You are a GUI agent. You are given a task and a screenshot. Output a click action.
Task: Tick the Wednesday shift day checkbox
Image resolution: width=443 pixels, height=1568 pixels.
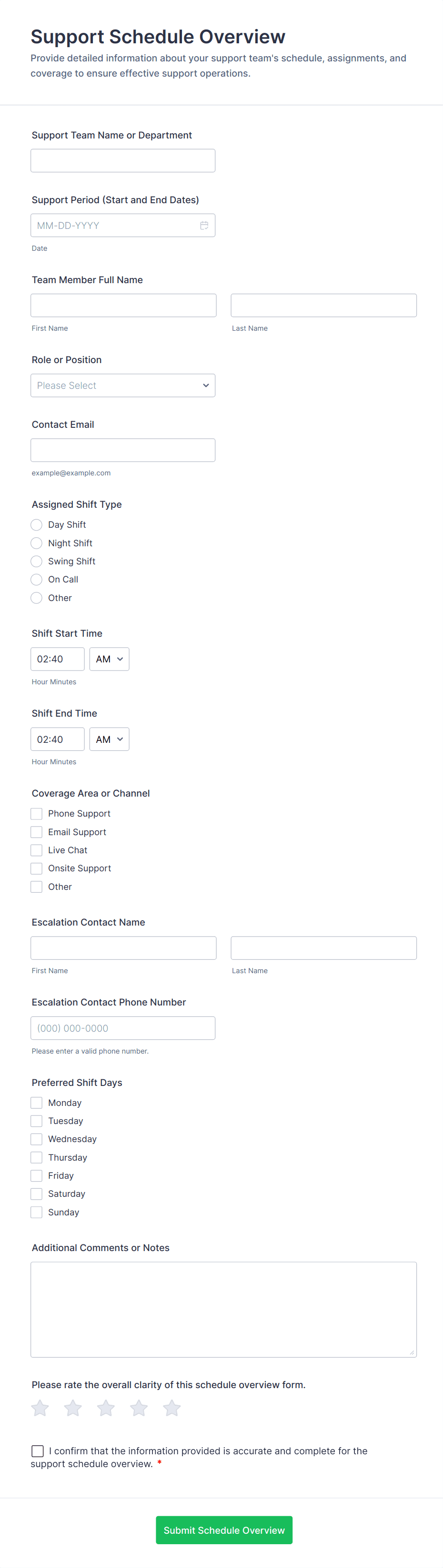[37, 1139]
